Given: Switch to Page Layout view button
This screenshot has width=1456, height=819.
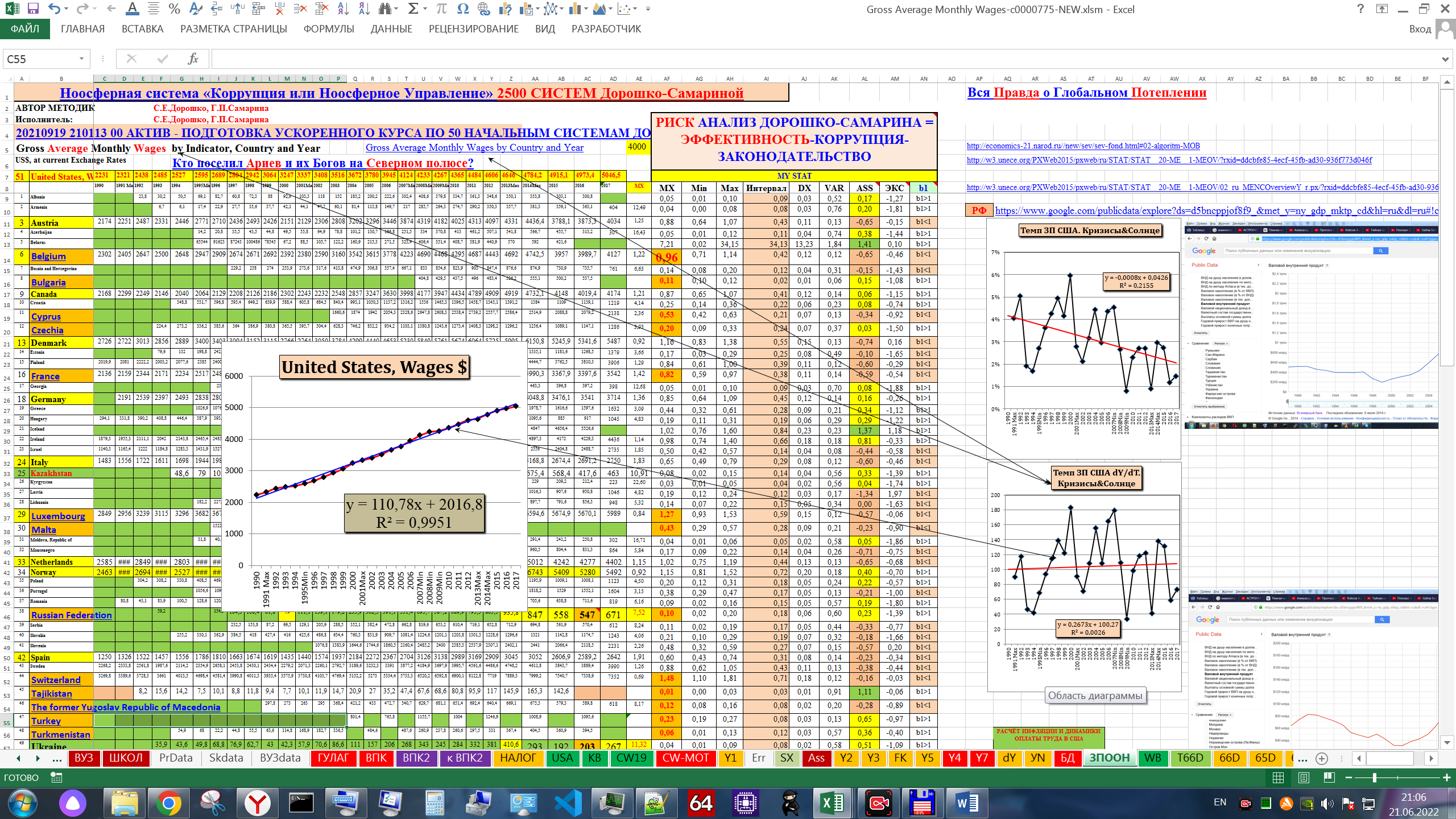Looking at the screenshot, I should (1304, 777).
